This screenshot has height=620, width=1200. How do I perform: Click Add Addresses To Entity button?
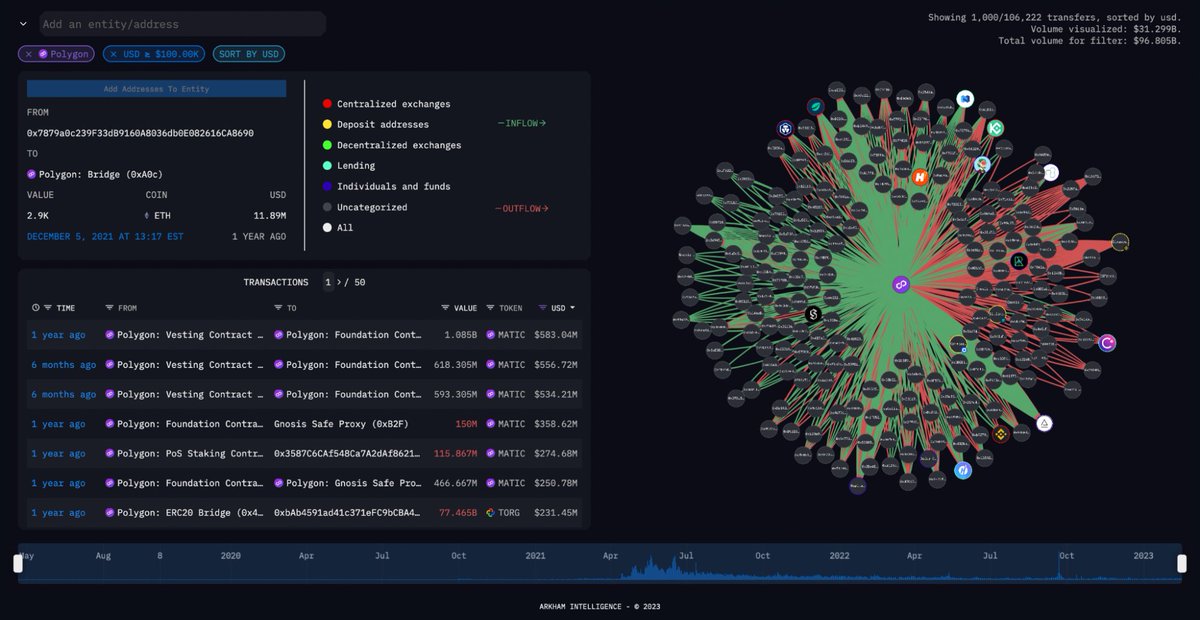(x=157, y=89)
